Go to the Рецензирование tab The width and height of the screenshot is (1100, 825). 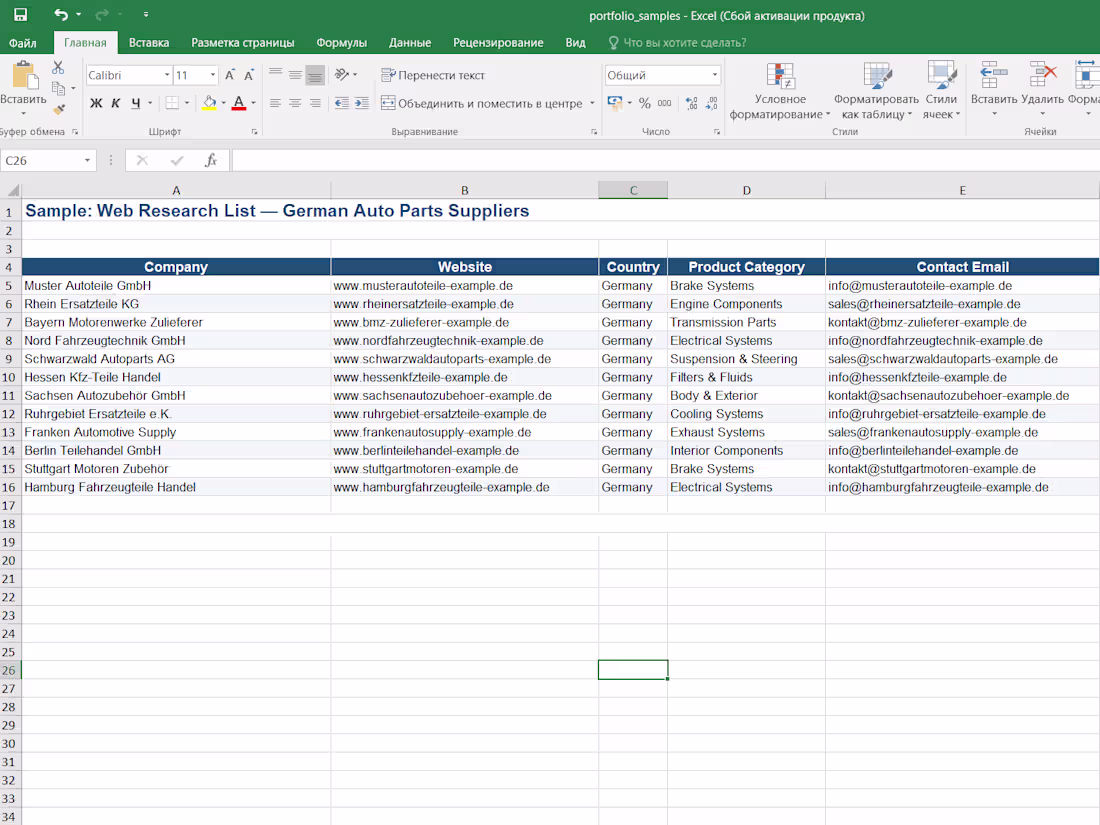pyautogui.click(x=498, y=43)
